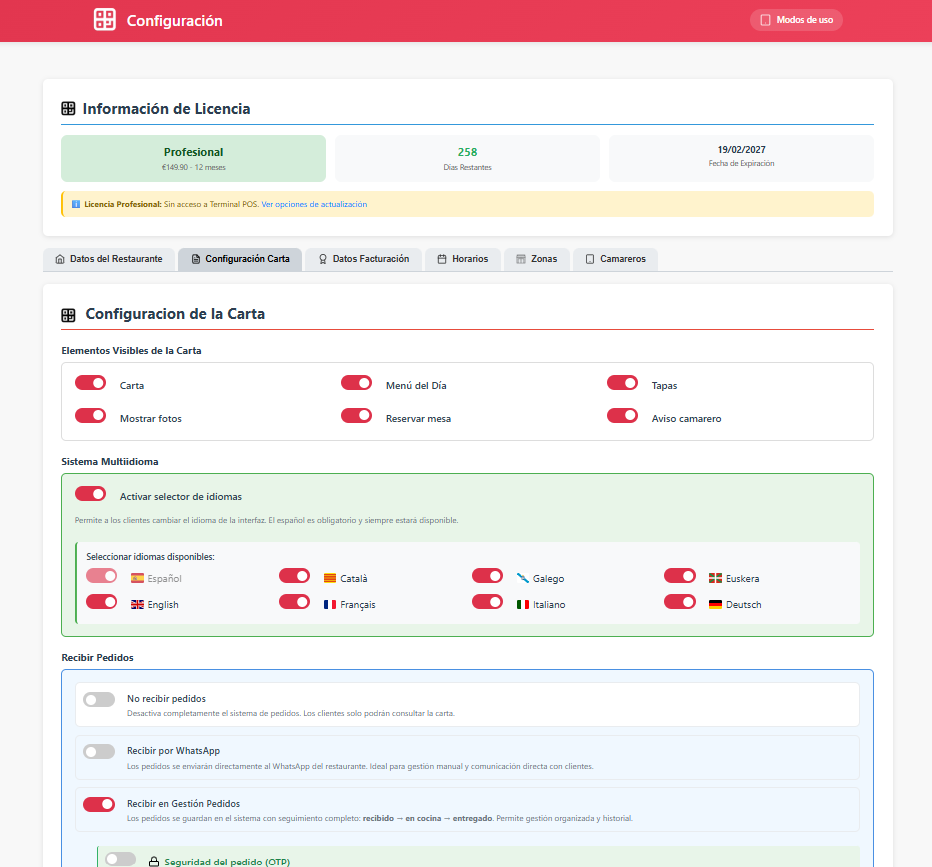The width and height of the screenshot is (932, 867).
Task: Click the icon beside Configuracion de la Carta
Action: click(68, 315)
